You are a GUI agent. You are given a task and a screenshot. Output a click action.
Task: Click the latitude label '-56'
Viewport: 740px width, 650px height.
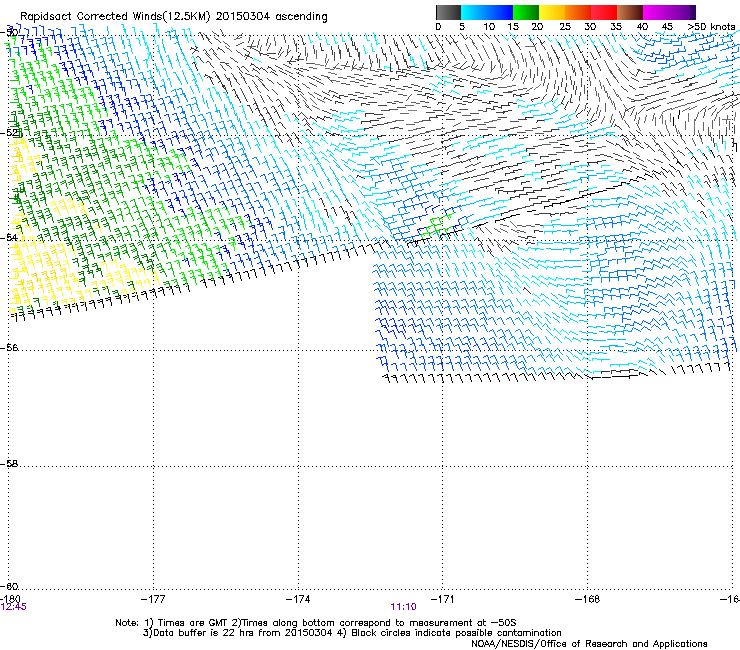9,347
